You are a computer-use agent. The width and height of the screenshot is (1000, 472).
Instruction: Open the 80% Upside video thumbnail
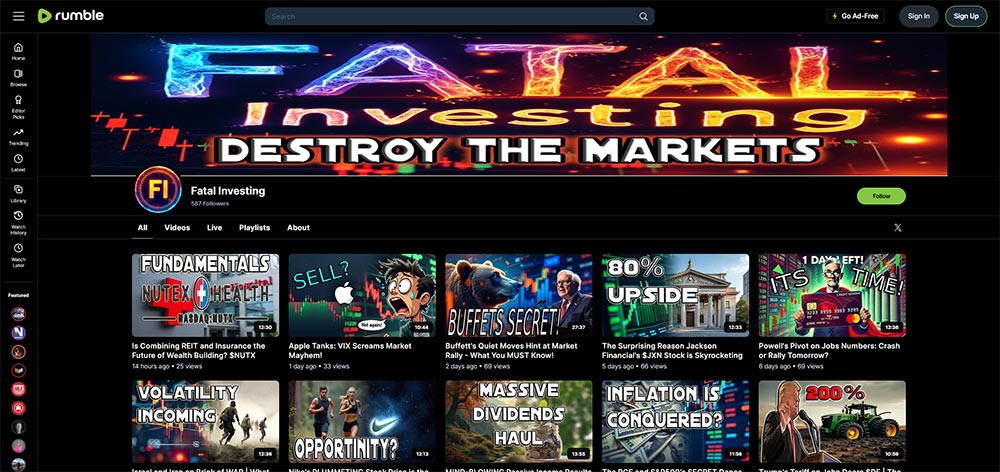[x=675, y=295]
